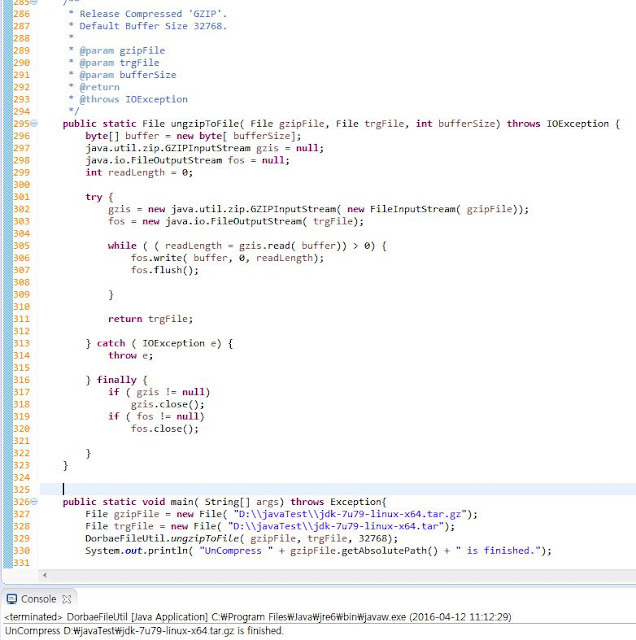Click 'return trgFile;' statement
The image size is (636, 640).
pos(150,319)
